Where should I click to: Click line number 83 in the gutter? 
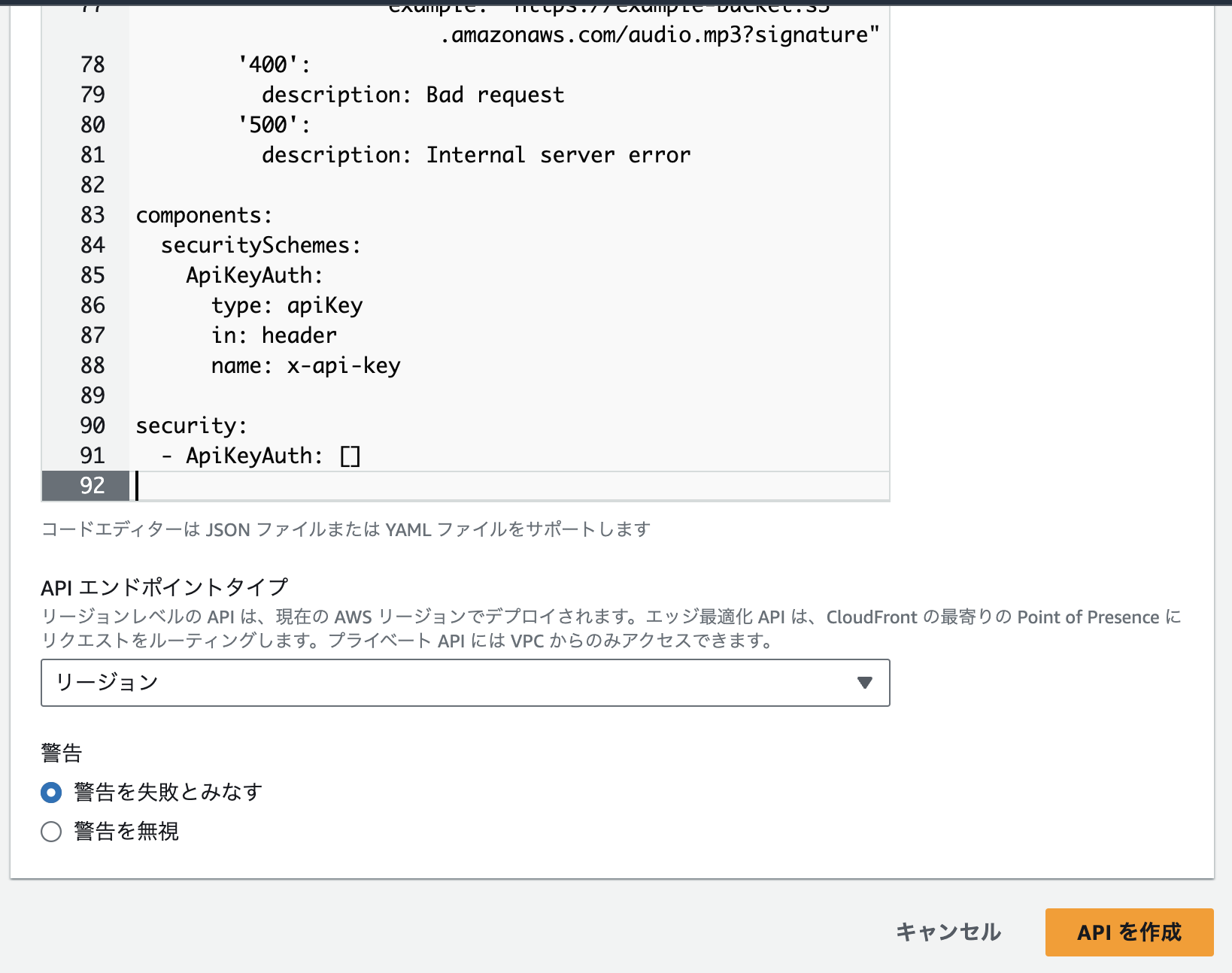click(93, 215)
